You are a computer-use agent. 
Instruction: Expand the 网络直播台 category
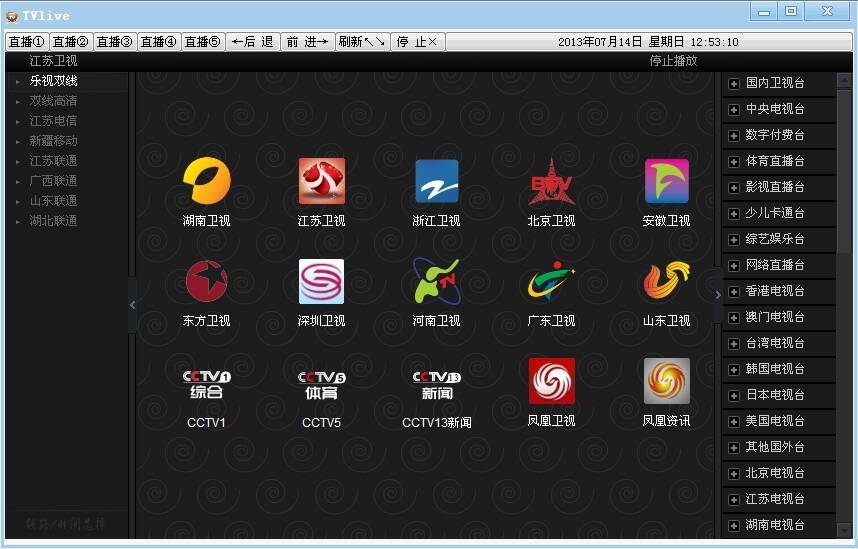pos(734,266)
